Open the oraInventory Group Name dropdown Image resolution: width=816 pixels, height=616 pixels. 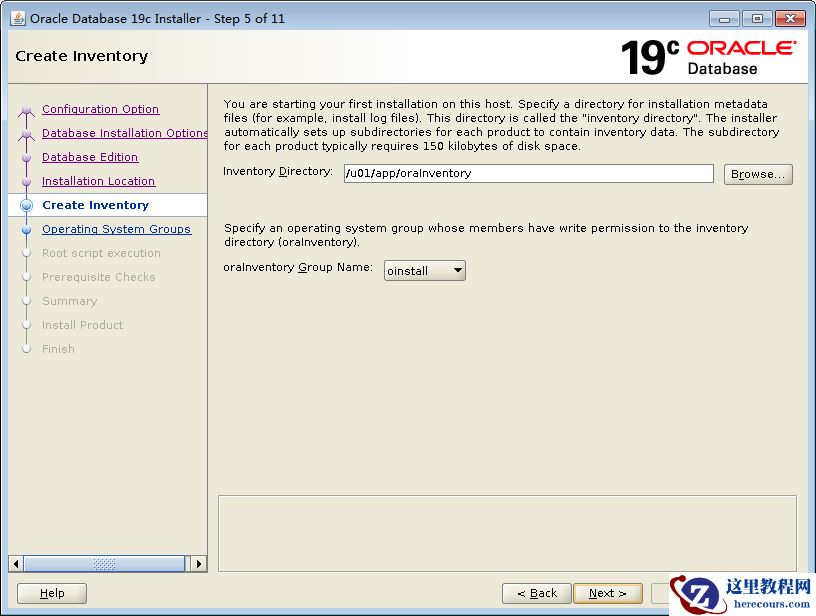point(425,271)
